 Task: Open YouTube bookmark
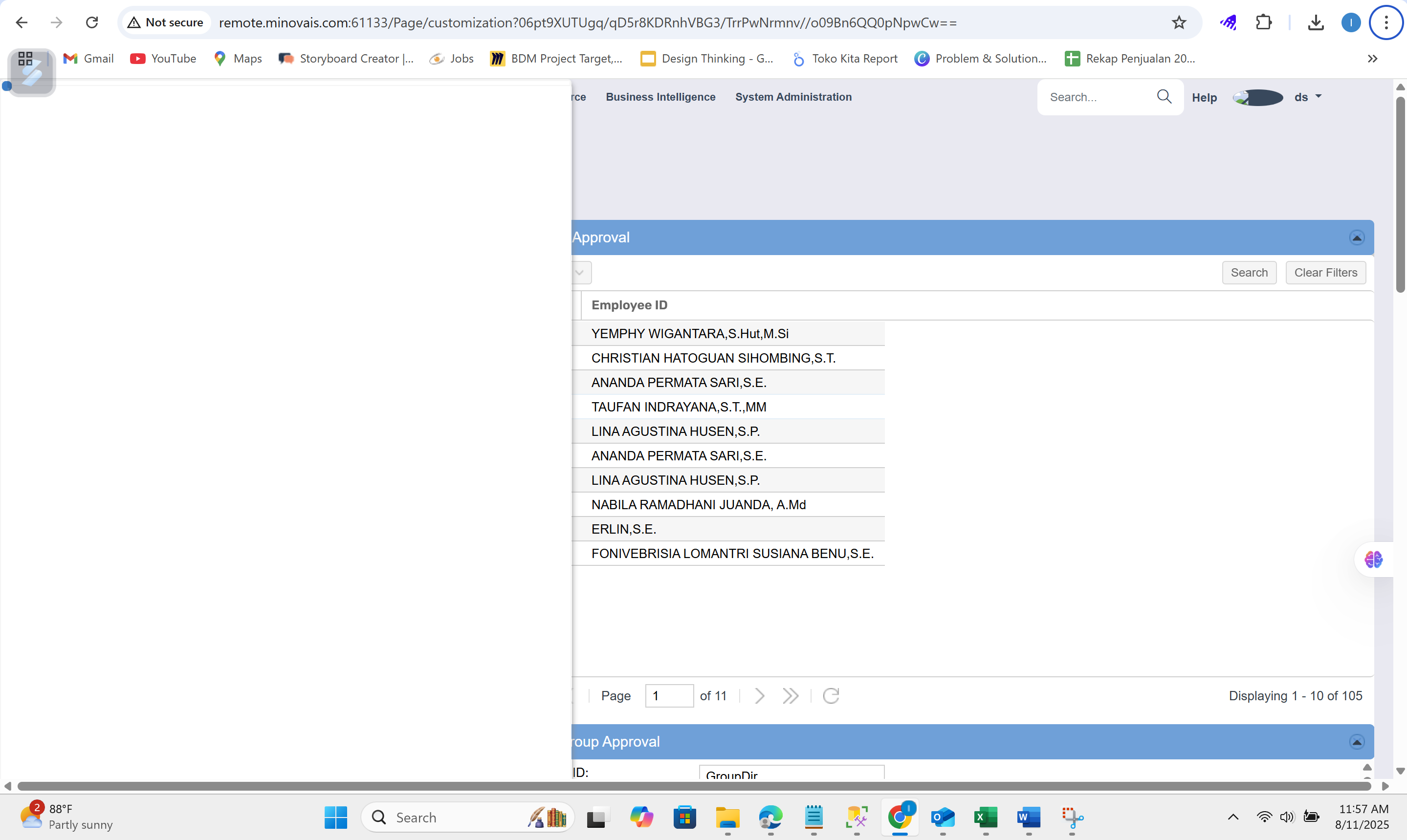pos(163,58)
